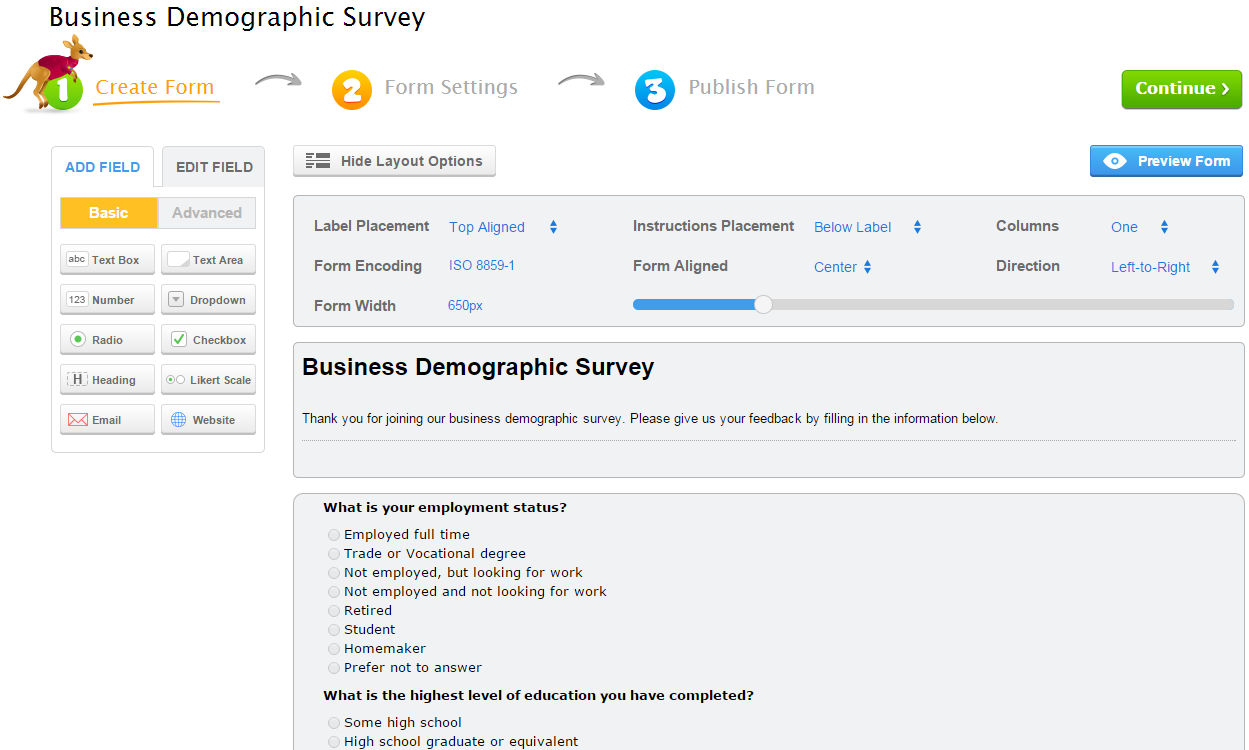The height and width of the screenshot is (750, 1249).
Task: Select the 'Employed full time' radio option
Action: (334, 535)
